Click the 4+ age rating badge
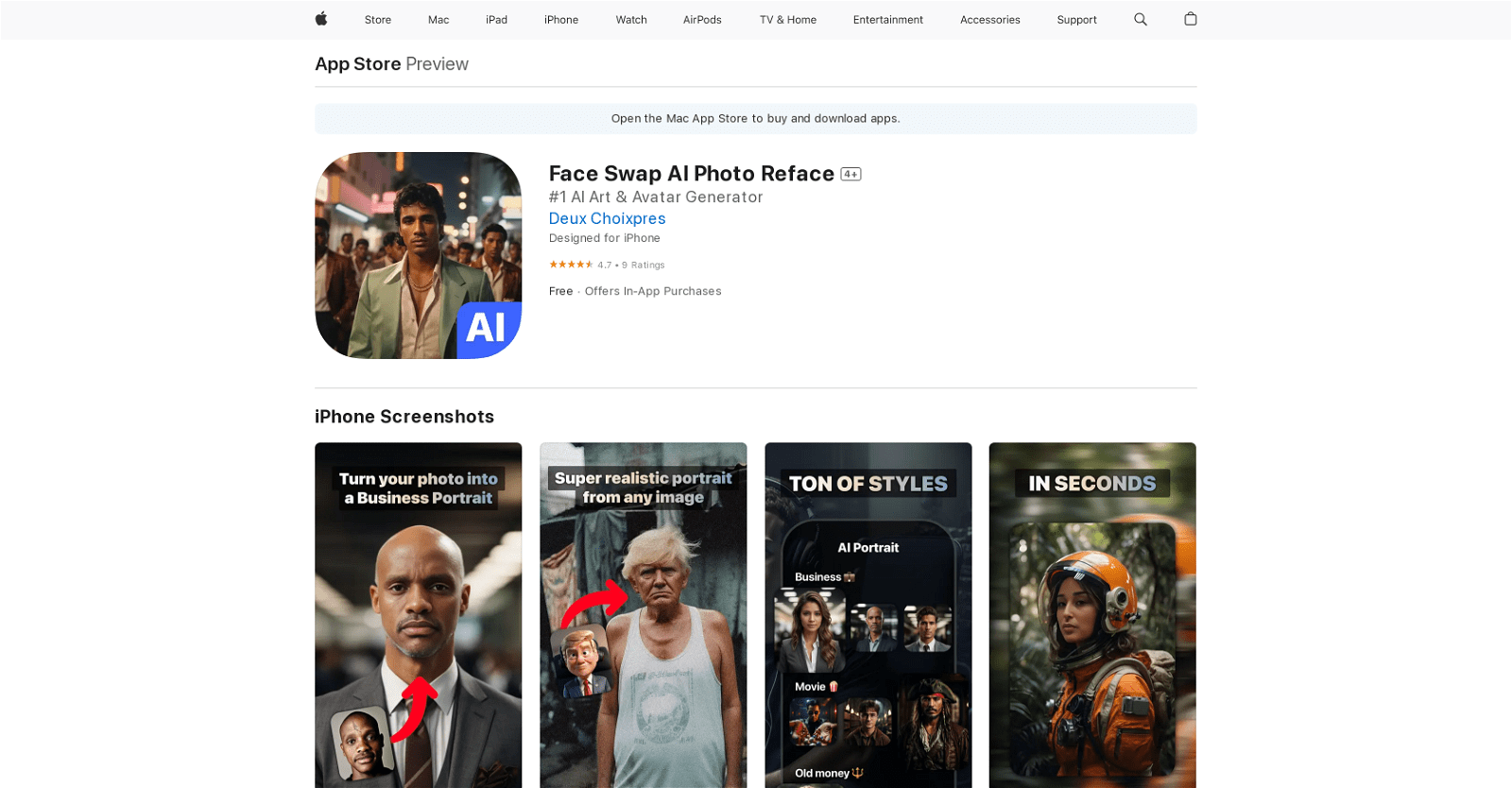The width and height of the screenshot is (1512, 788). [x=850, y=174]
